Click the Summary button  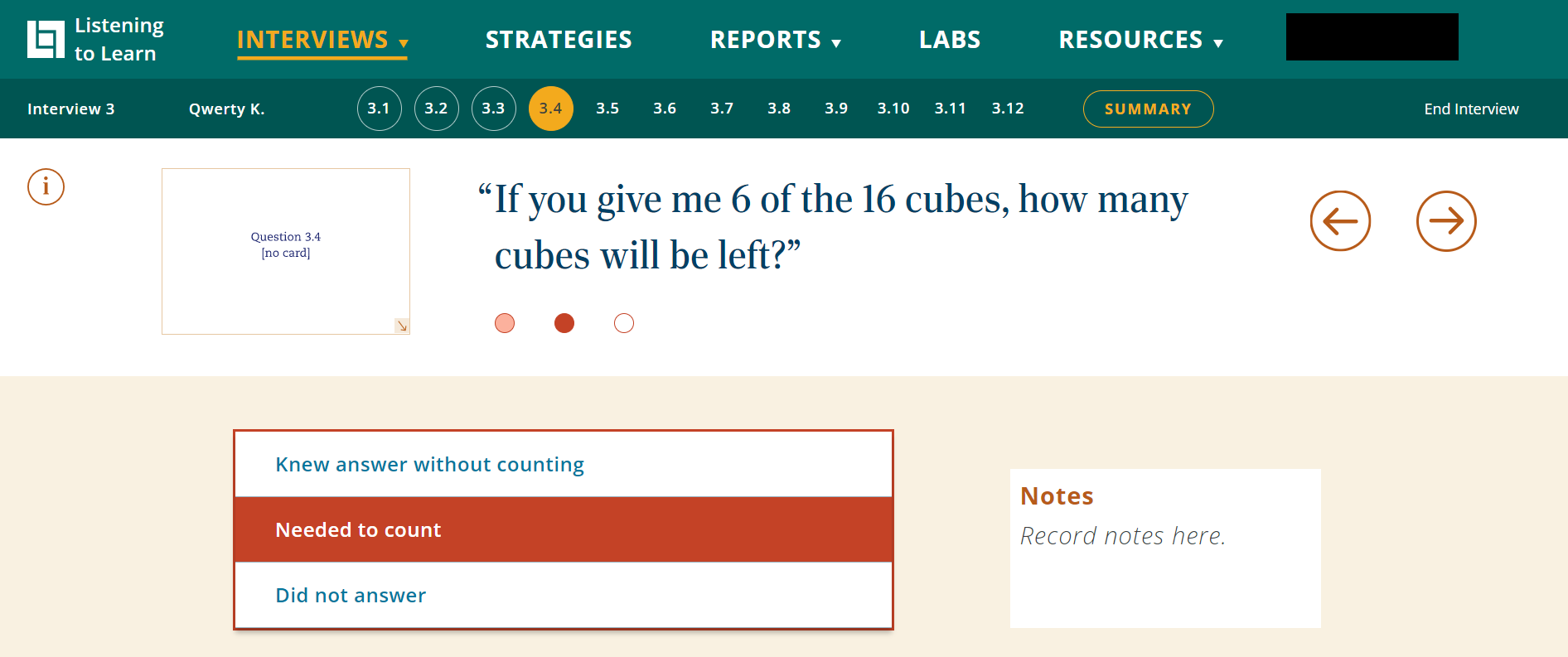pyautogui.click(x=1148, y=109)
